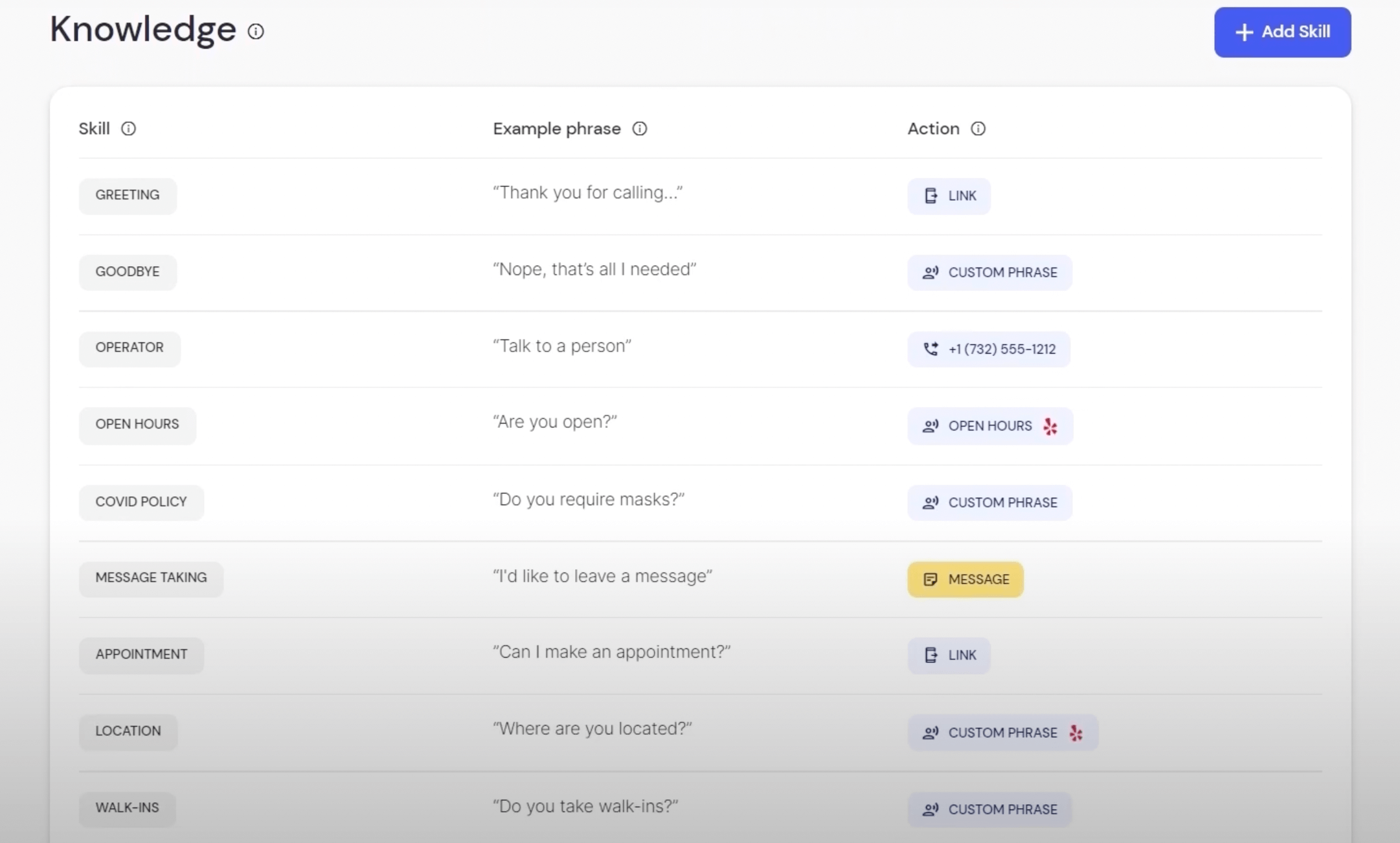The width and height of the screenshot is (1400, 843).
Task: Click the phrase "Are you open?"
Action: [x=555, y=422]
